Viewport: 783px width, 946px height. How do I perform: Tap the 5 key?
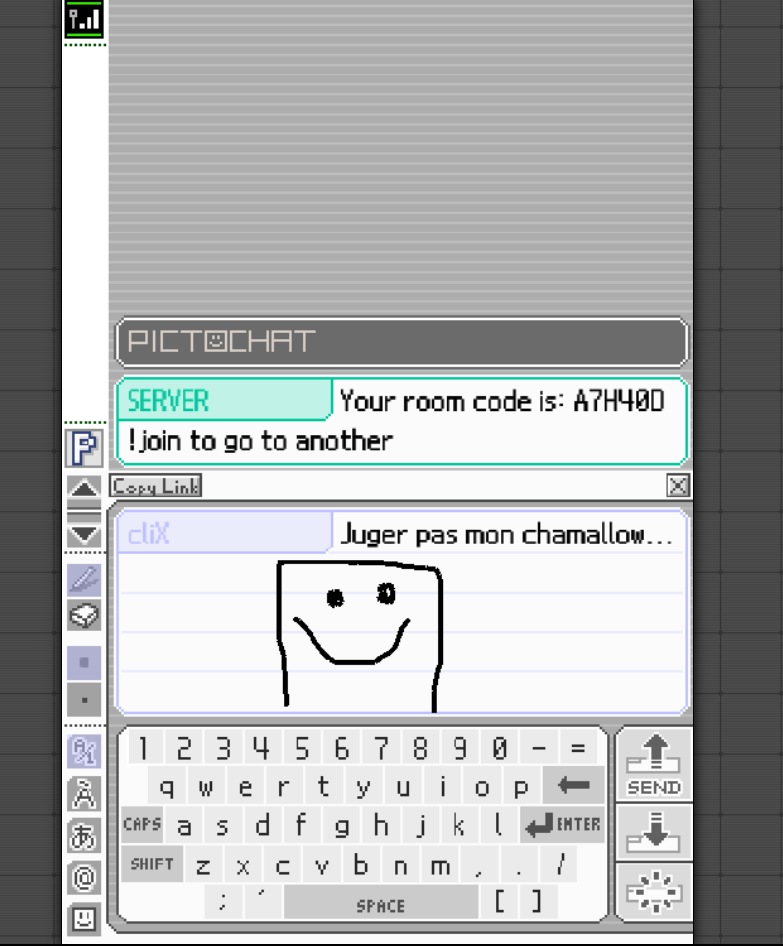point(302,748)
